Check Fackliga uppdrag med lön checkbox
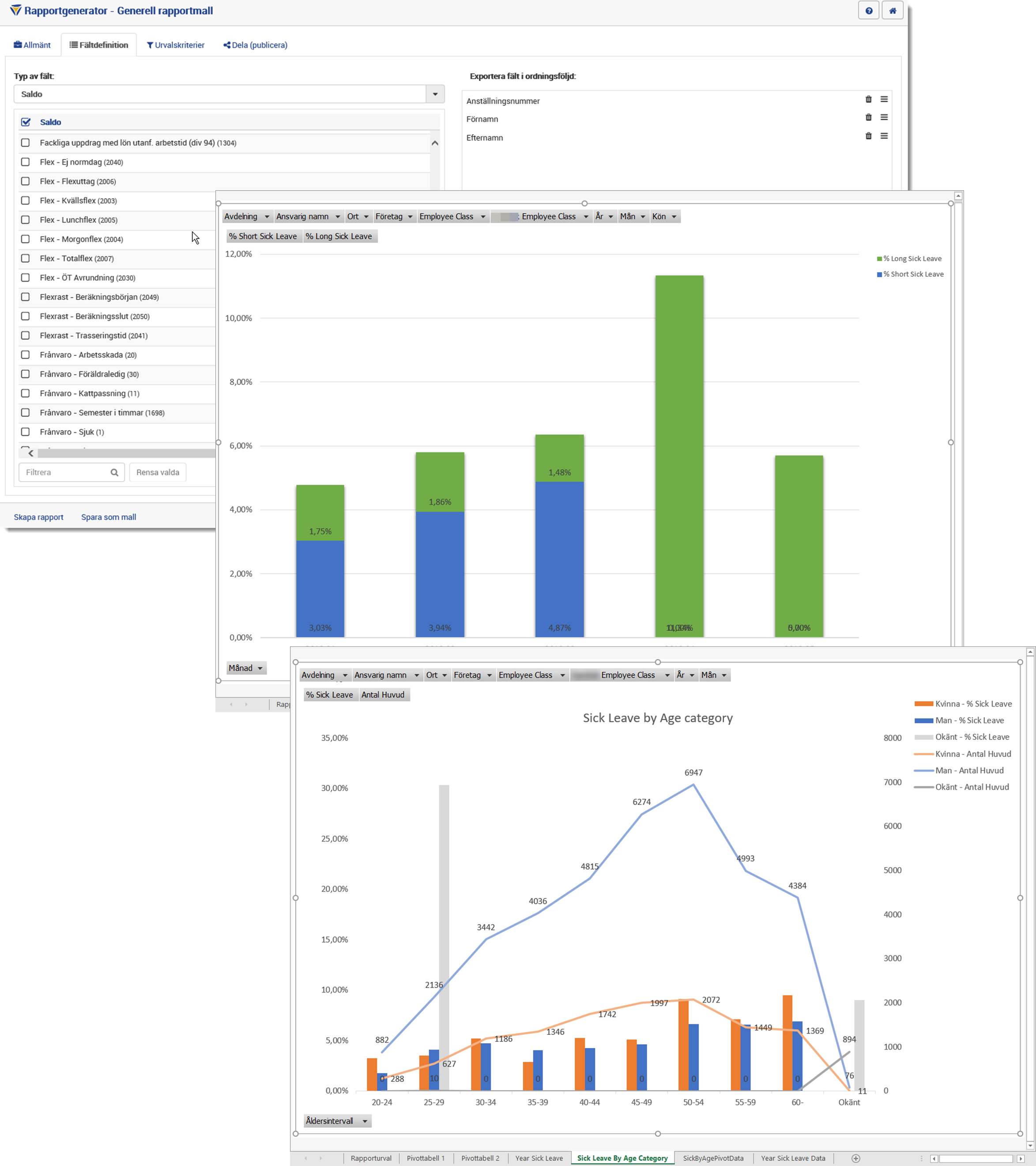The image size is (1036, 1166). click(25, 143)
